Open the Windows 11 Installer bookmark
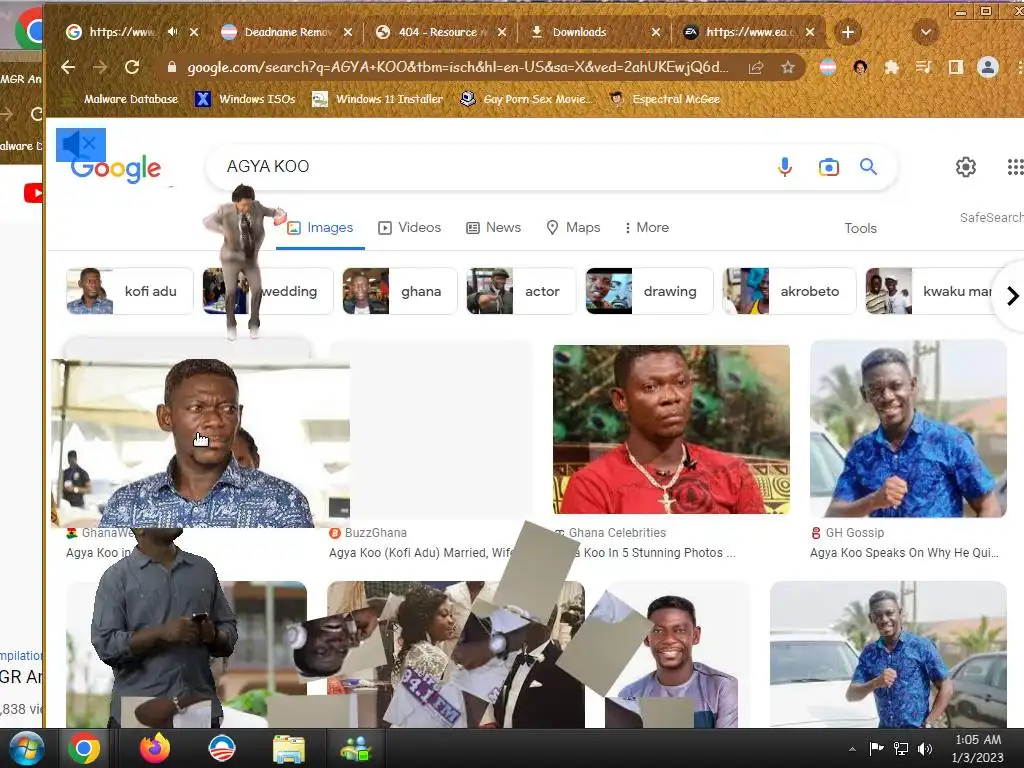 click(377, 99)
